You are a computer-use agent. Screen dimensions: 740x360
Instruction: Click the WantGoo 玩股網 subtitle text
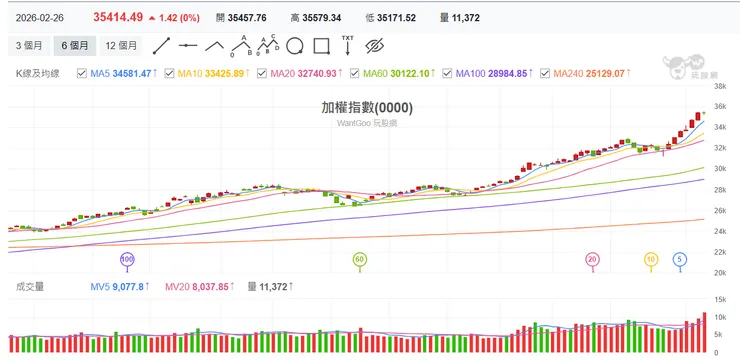click(x=367, y=123)
